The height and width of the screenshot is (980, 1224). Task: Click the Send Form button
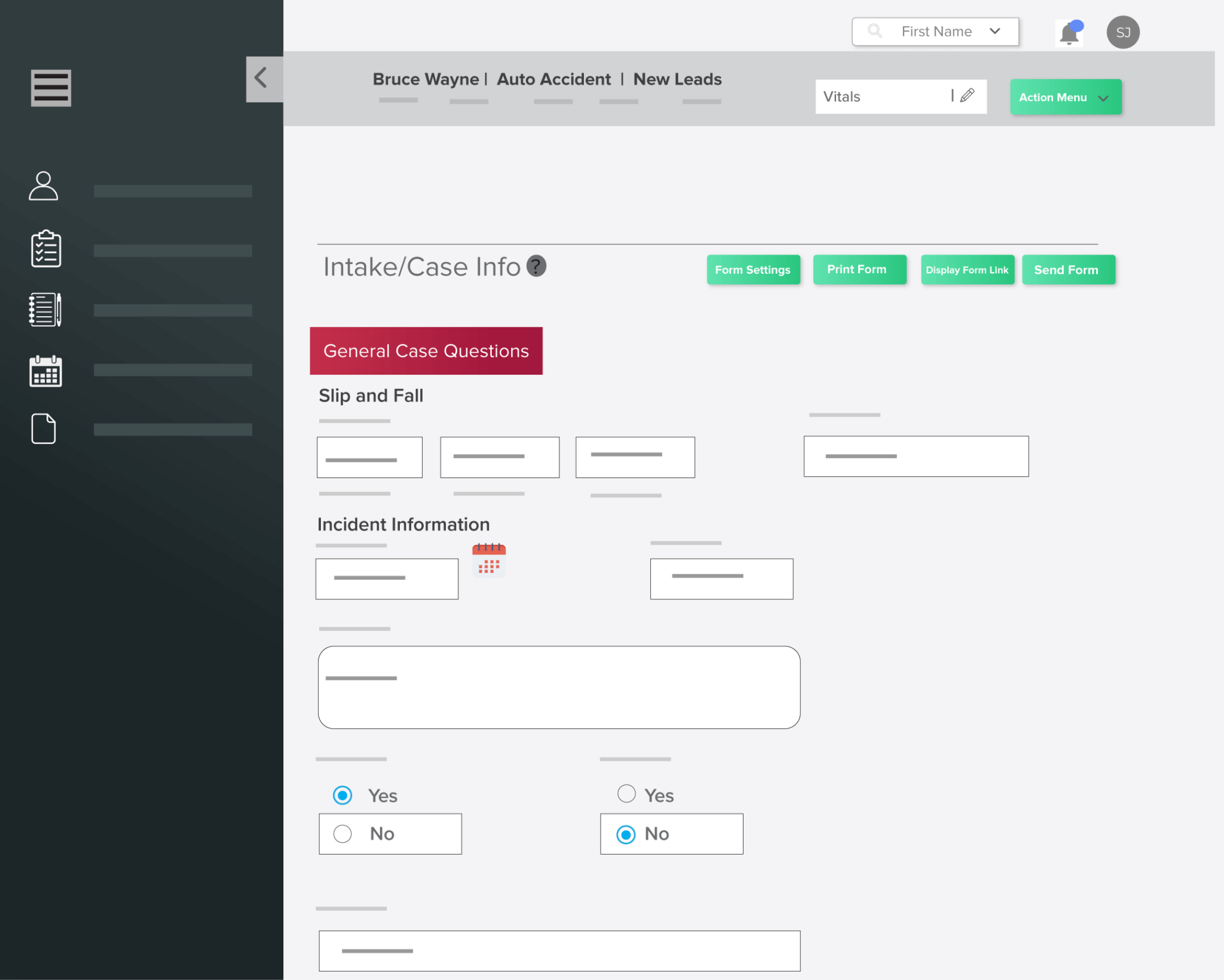(x=1068, y=269)
